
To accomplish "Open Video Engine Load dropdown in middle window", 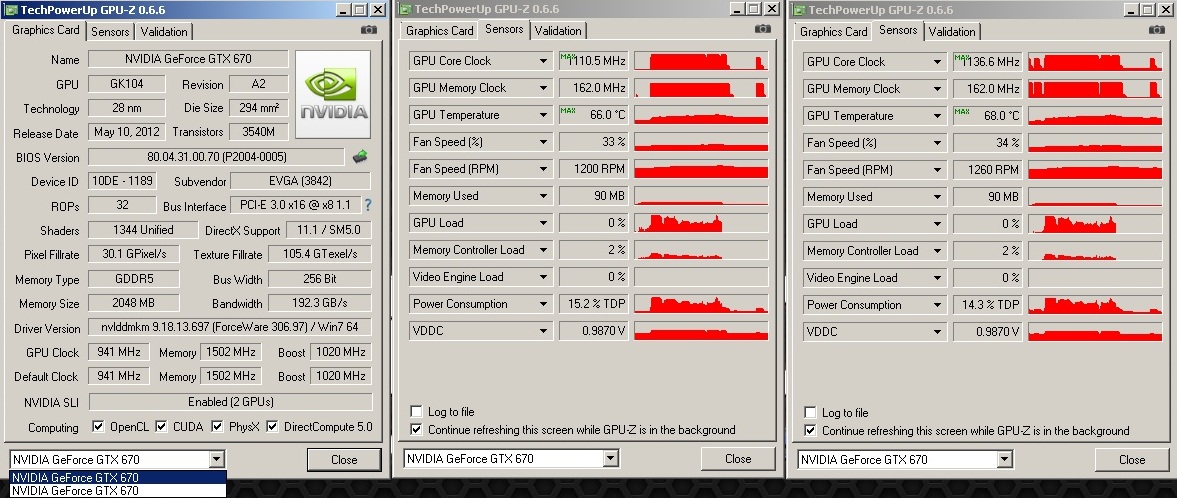I will (543, 277).
